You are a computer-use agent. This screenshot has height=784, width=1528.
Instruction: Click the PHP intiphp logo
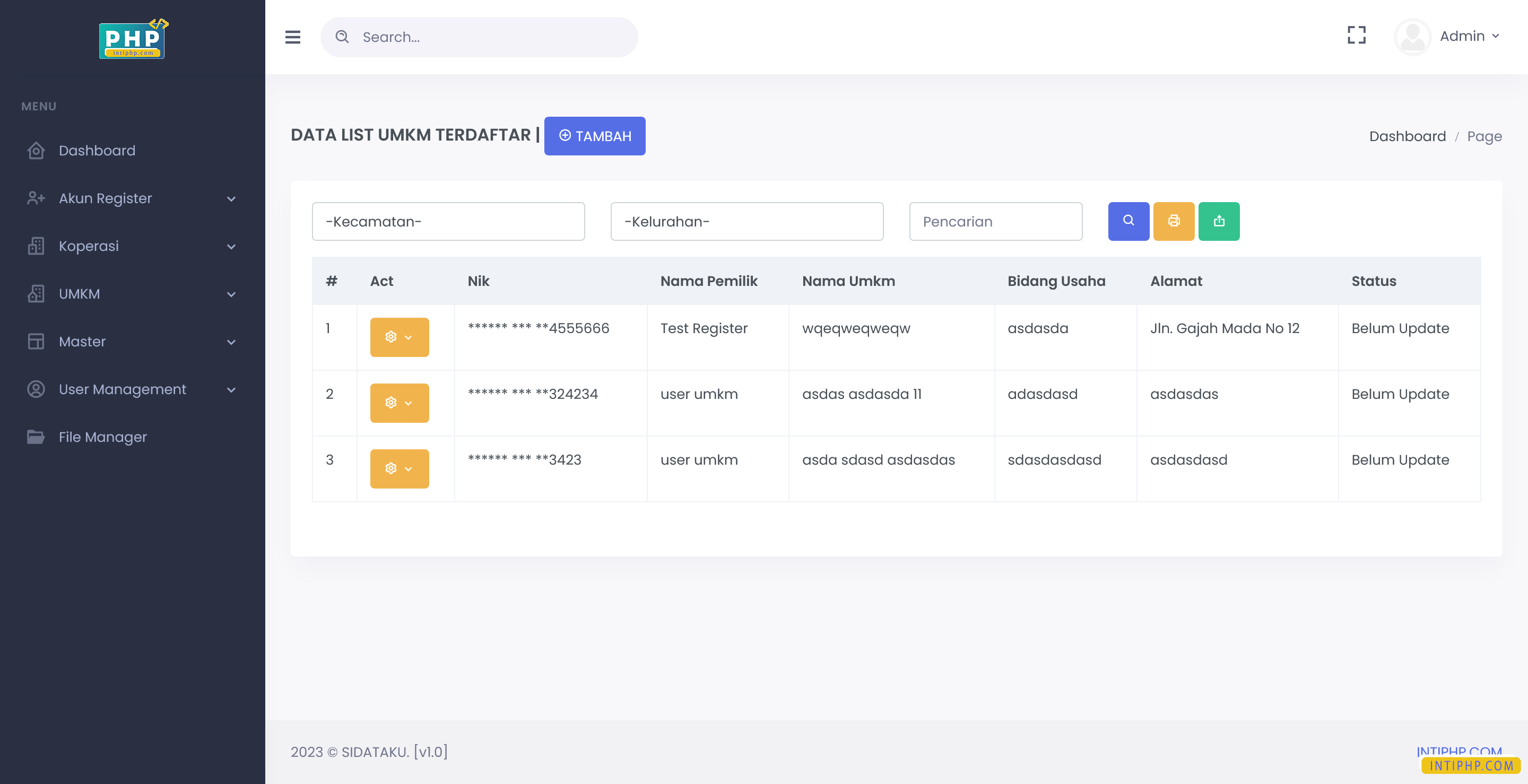pyautogui.click(x=132, y=38)
